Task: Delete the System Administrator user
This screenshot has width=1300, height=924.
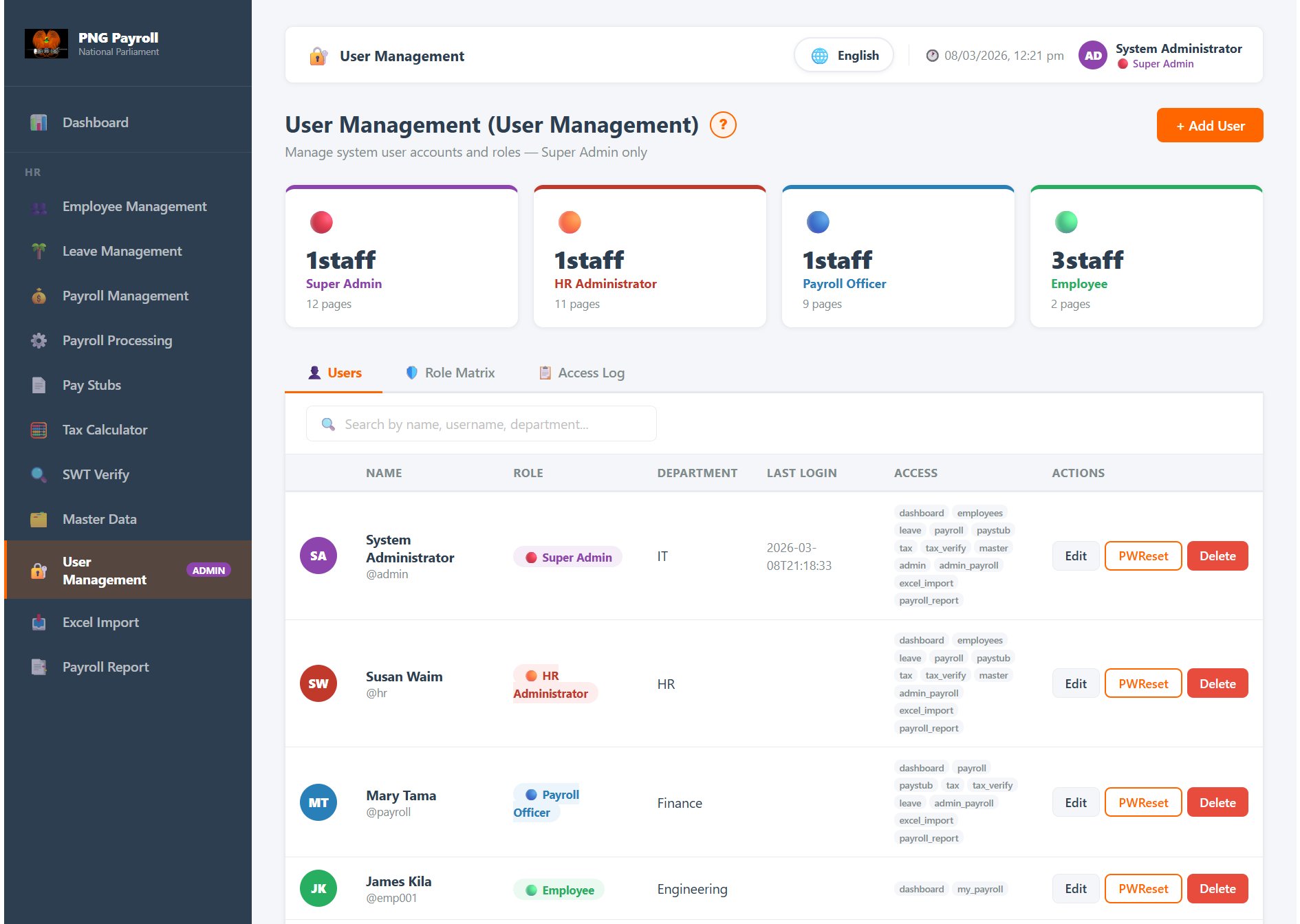Action: (1217, 556)
